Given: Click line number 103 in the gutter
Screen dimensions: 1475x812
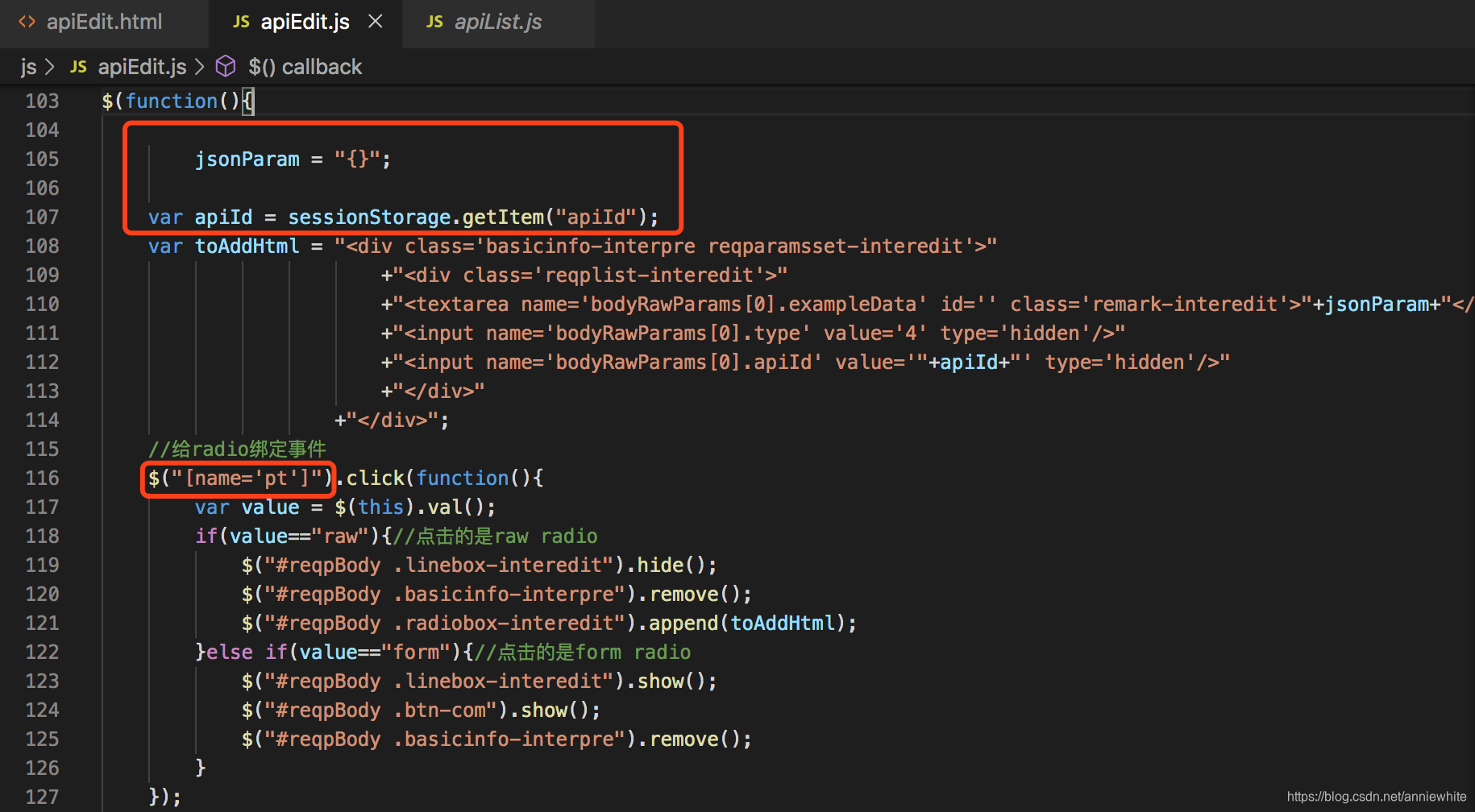Looking at the screenshot, I should click(x=42, y=101).
